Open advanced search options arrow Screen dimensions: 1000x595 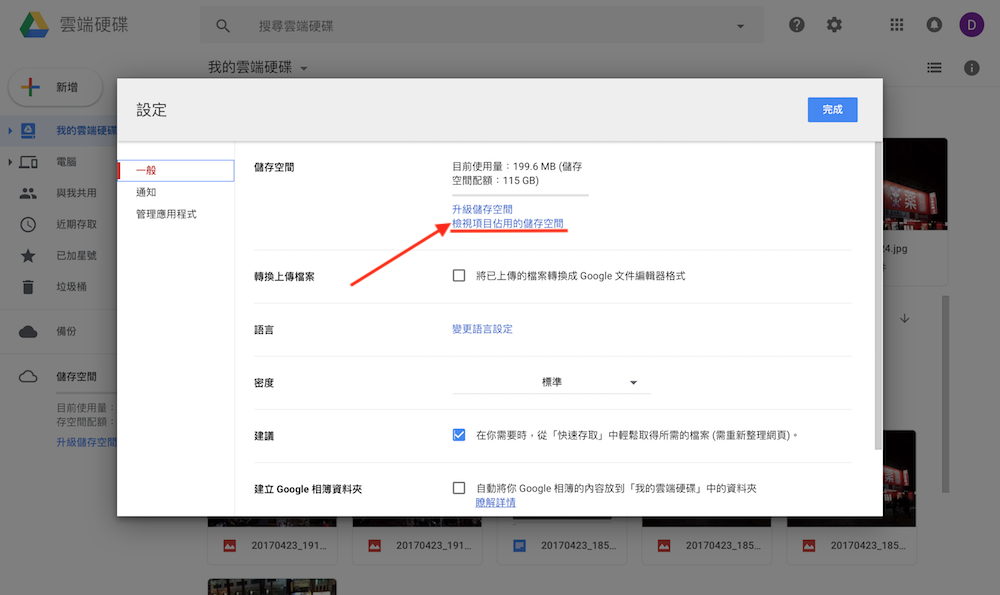point(739,25)
